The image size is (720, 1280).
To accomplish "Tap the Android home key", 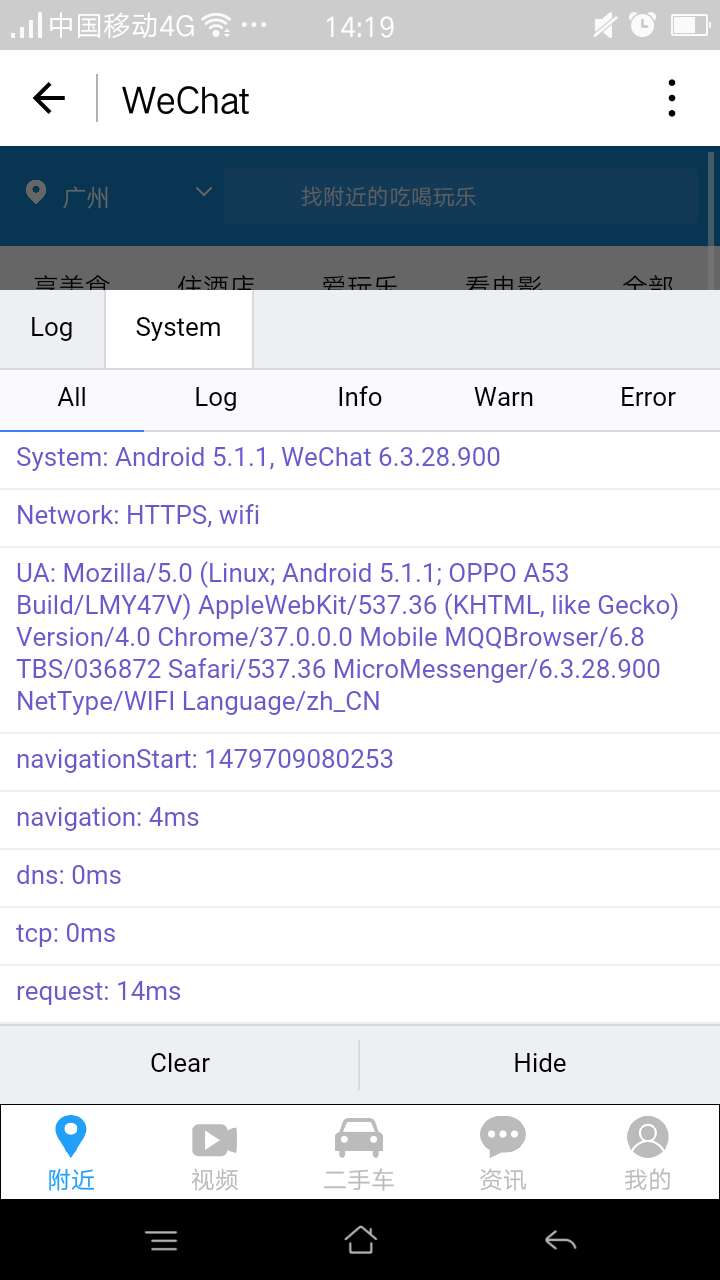I will click(x=360, y=1240).
